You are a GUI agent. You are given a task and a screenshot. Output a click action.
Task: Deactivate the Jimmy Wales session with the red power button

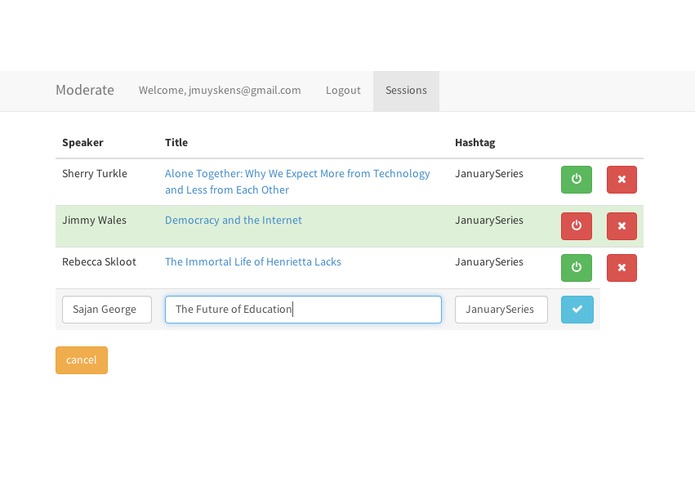click(576, 226)
